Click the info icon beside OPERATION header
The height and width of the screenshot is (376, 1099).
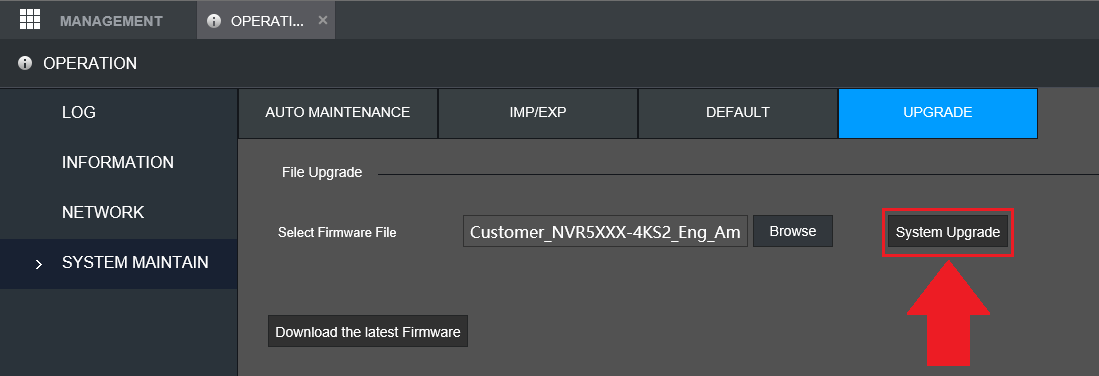click(x=25, y=63)
